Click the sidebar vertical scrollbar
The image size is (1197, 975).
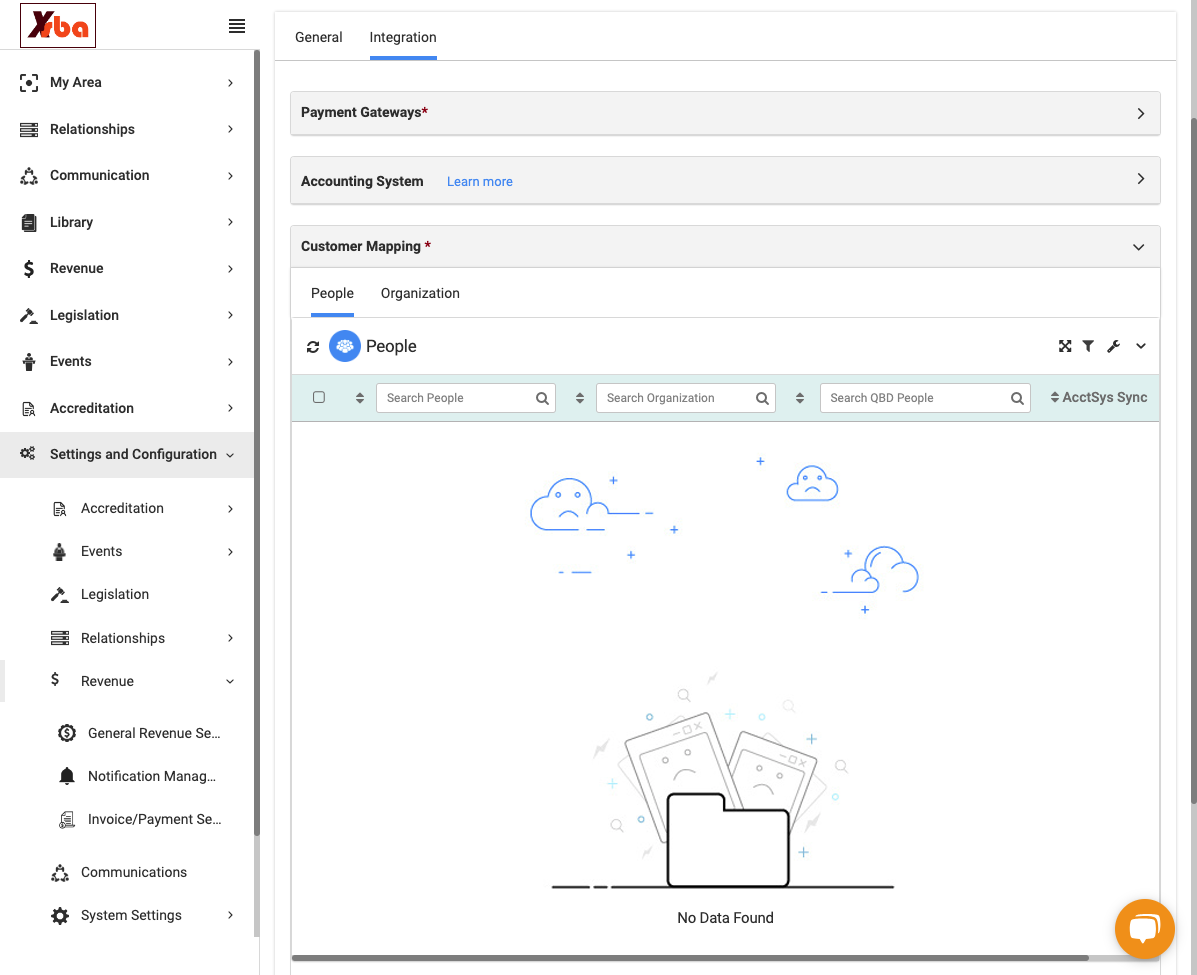point(256,443)
